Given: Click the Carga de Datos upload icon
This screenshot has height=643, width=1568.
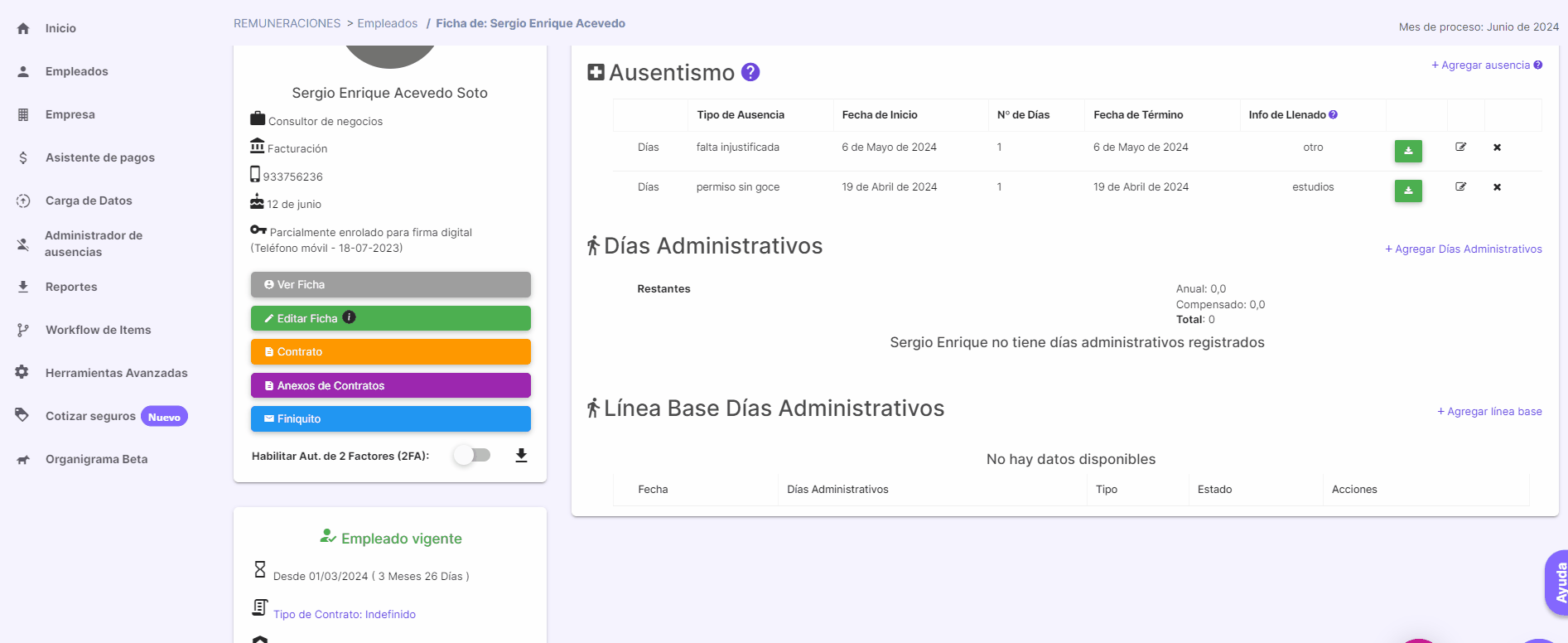Looking at the screenshot, I should 23,201.
